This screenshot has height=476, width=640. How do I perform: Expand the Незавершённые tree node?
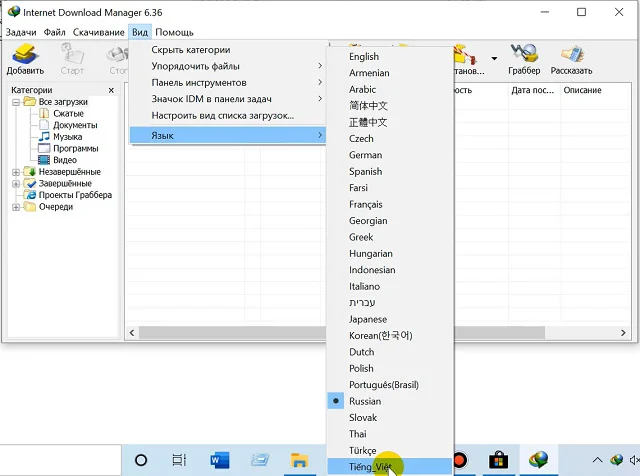tap(16, 172)
